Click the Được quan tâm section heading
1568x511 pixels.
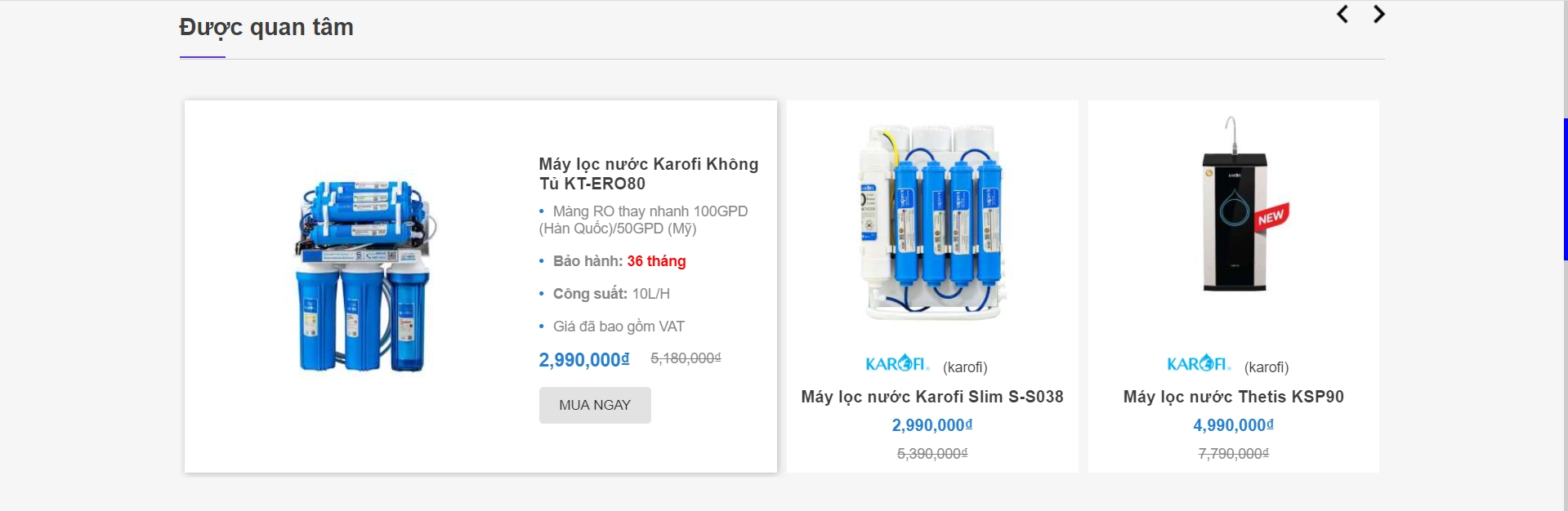click(x=266, y=27)
